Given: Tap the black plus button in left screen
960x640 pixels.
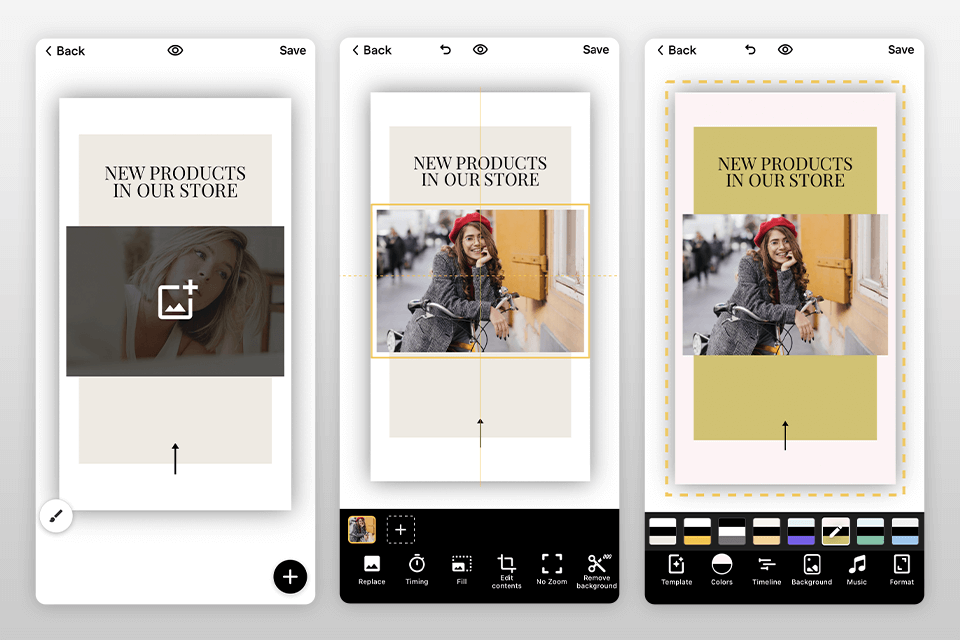Looking at the screenshot, I should point(290,576).
